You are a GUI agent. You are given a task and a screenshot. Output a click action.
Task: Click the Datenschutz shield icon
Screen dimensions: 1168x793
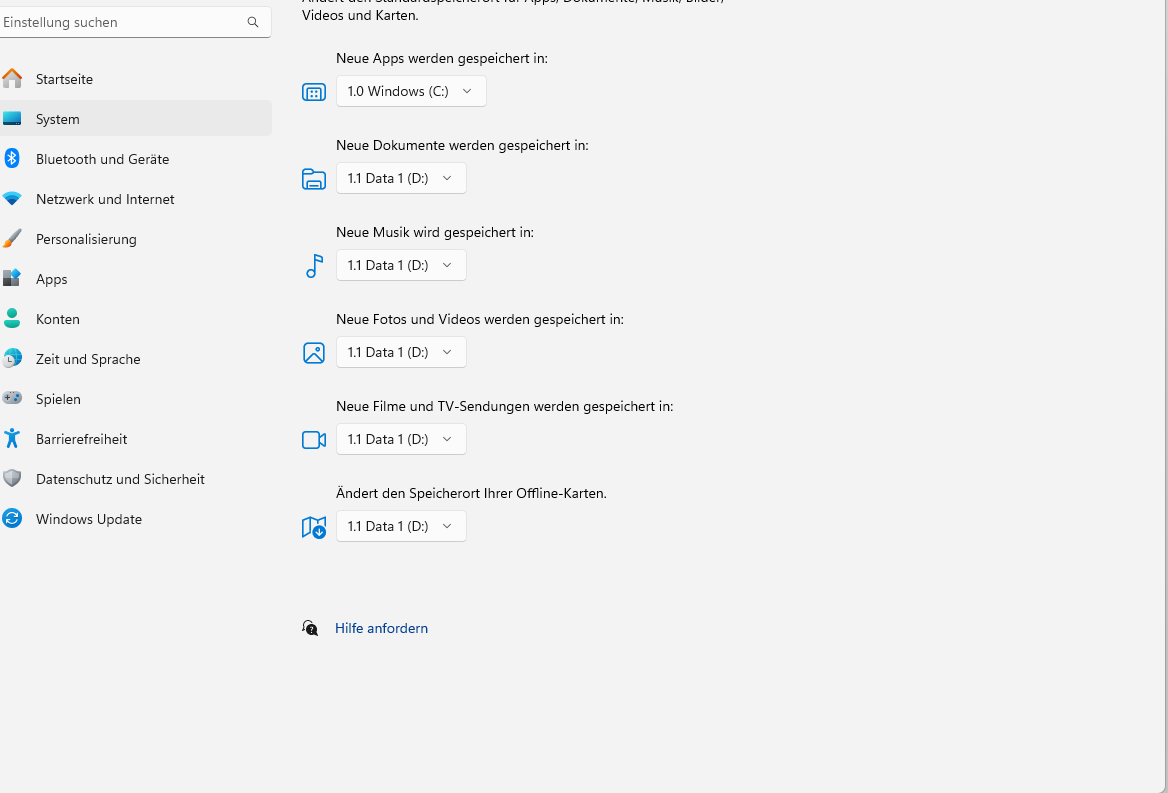click(12, 478)
